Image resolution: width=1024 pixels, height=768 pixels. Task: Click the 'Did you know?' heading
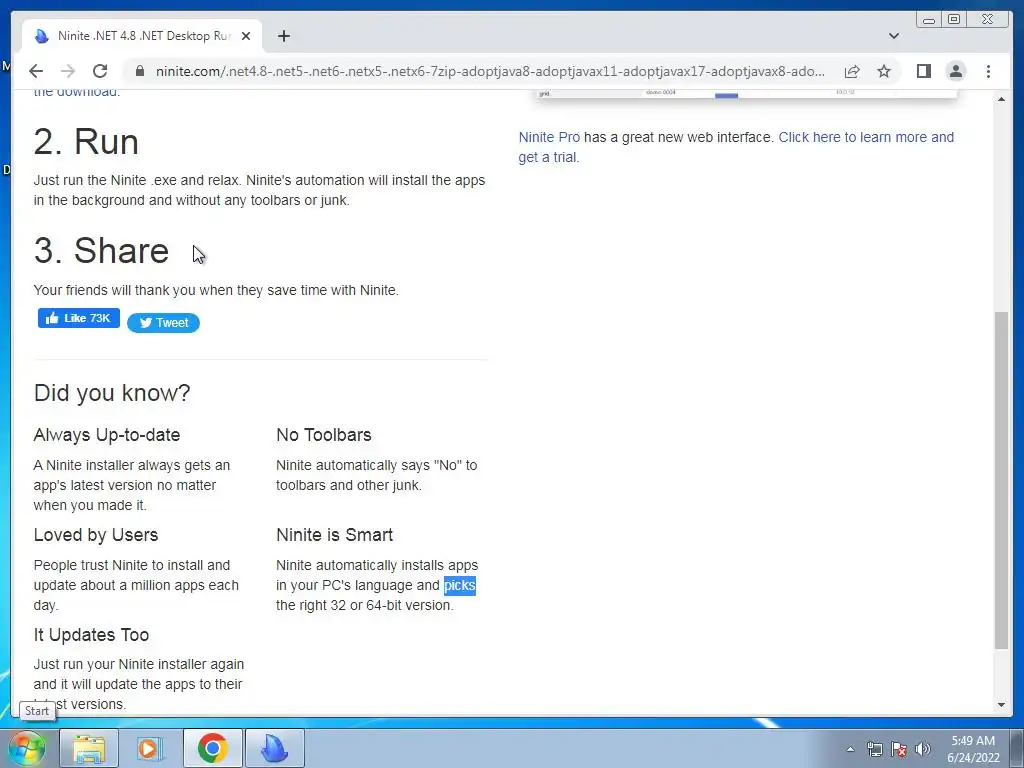[112, 392]
